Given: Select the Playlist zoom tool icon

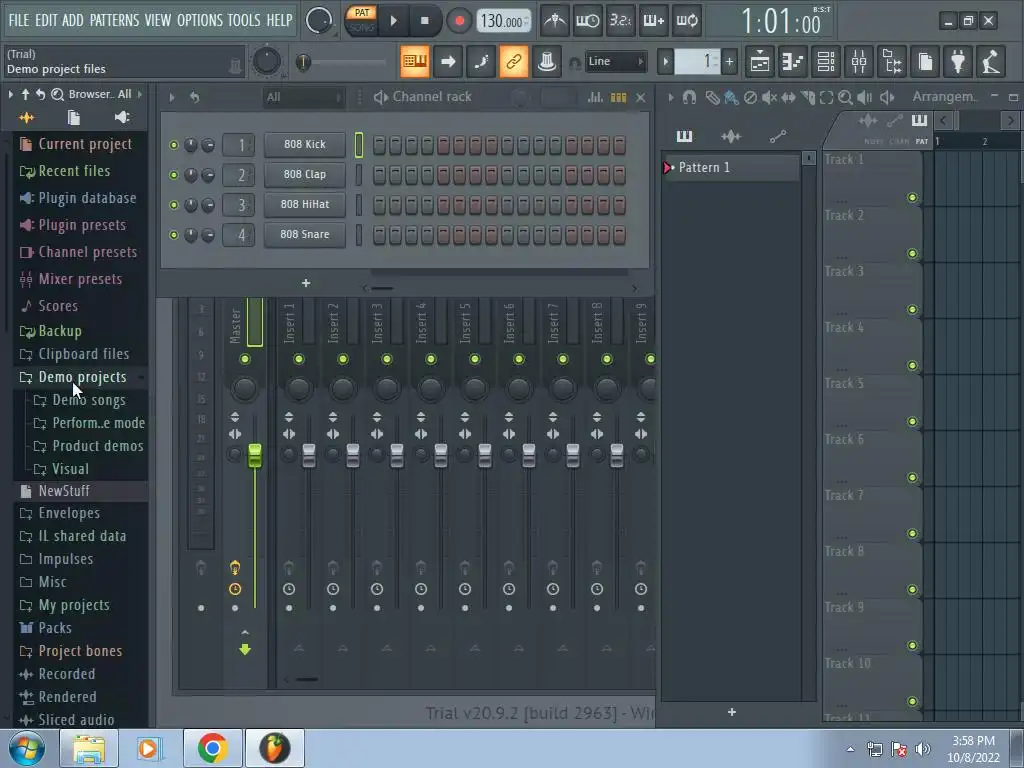Looking at the screenshot, I should (845, 97).
